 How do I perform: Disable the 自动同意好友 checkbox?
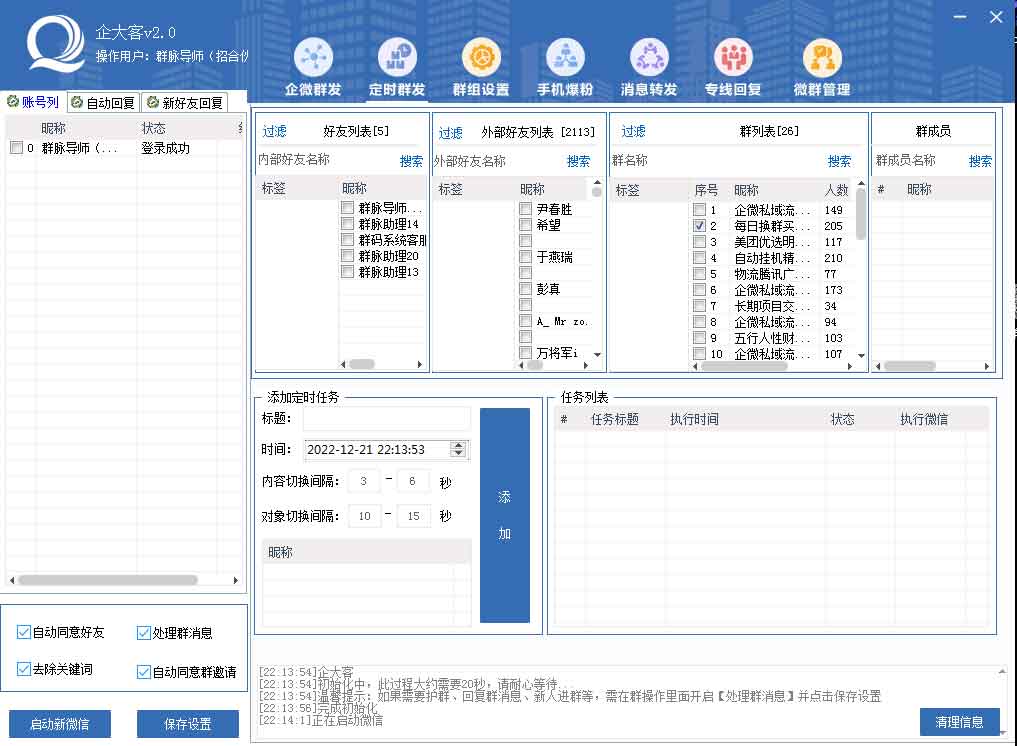coord(24,632)
